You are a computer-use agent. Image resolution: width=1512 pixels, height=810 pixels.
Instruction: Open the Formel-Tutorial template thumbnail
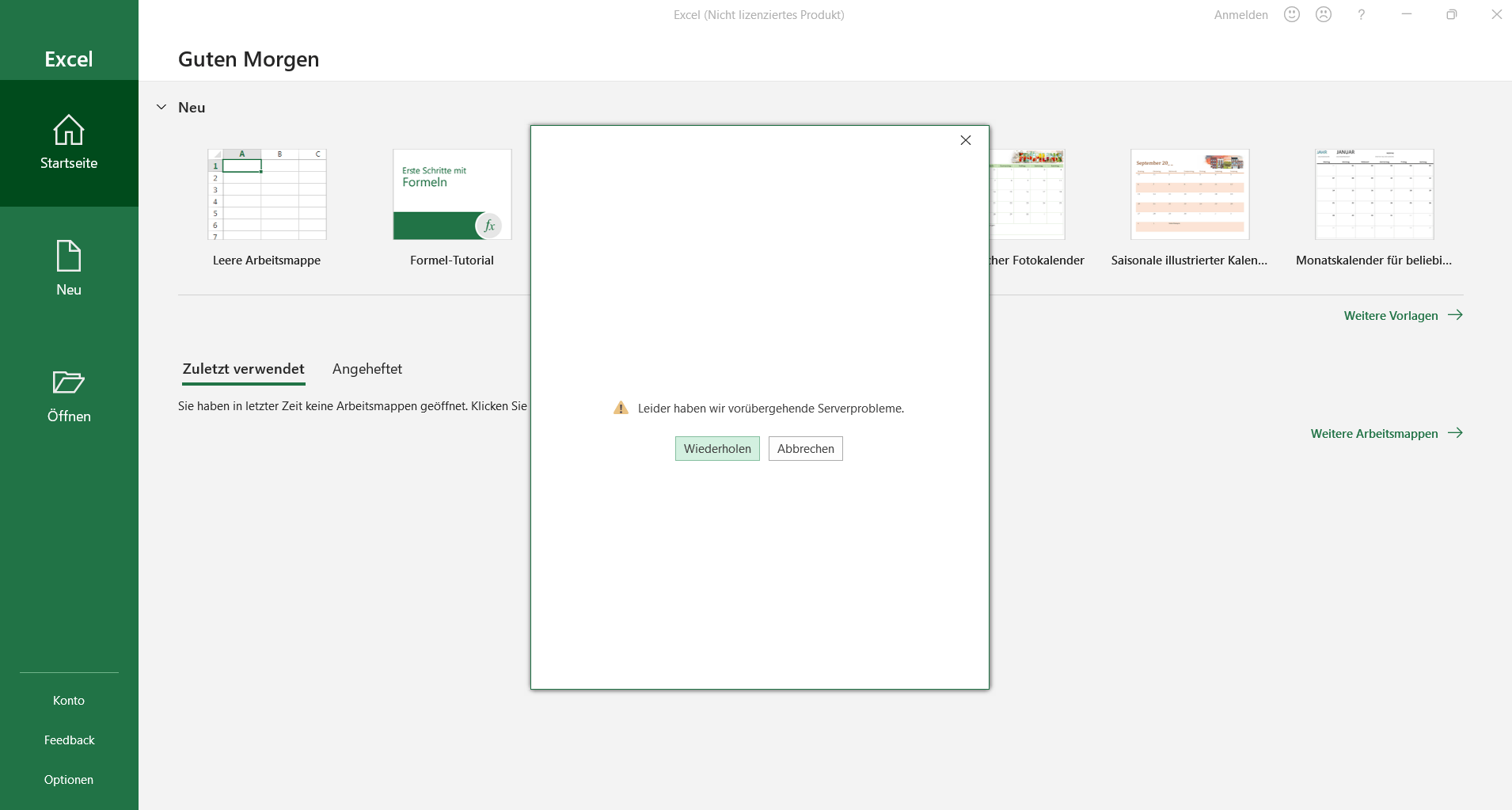pyautogui.click(x=452, y=194)
